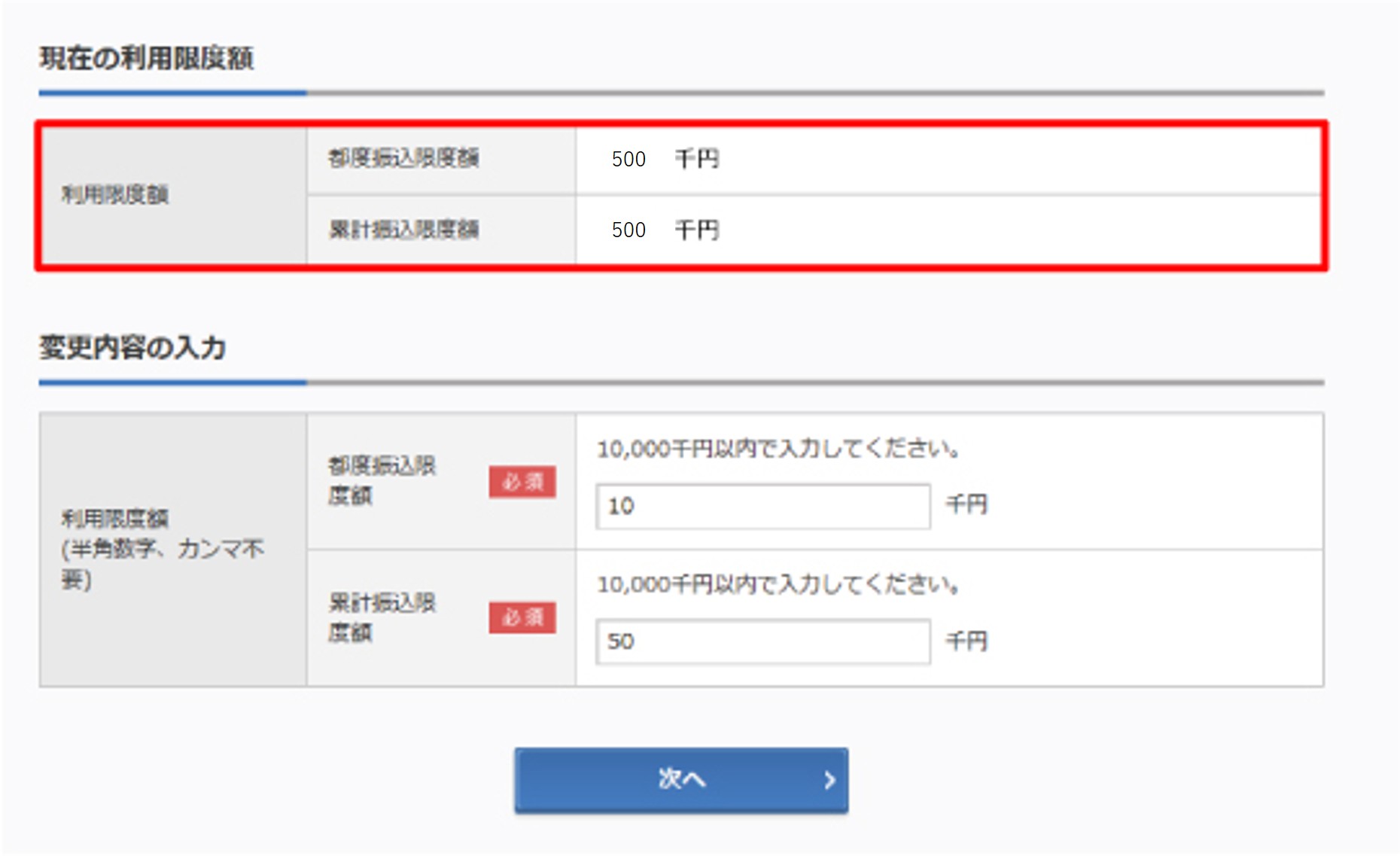The width and height of the screenshot is (1400, 856).
Task: Focus the 都度振込限度額 input field containing 10
Action: click(x=762, y=506)
